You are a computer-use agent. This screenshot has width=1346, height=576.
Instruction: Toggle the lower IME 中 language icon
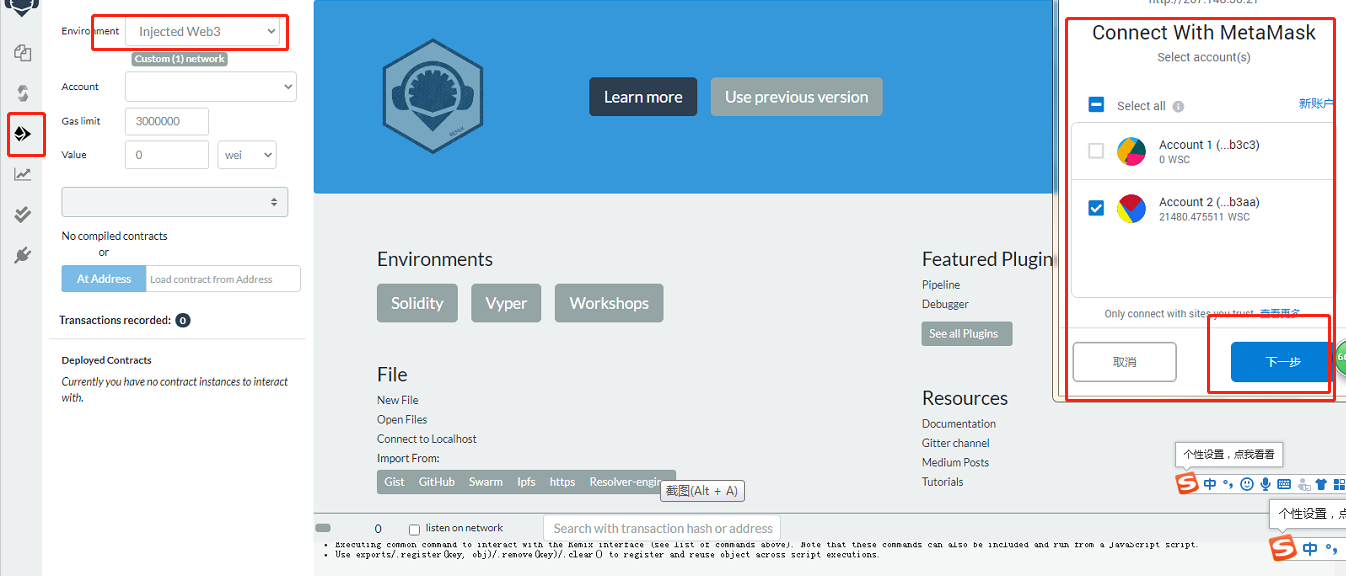pos(1310,548)
